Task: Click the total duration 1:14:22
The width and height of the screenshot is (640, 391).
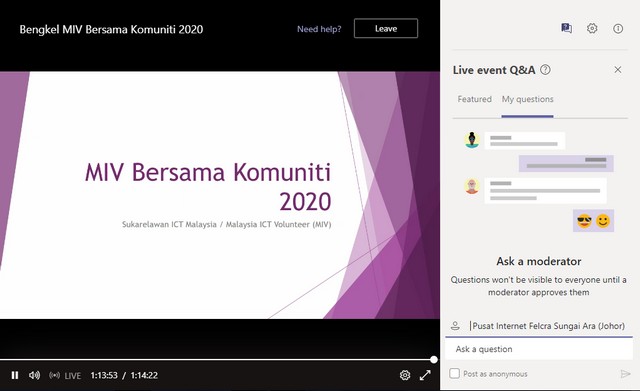Action: (x=144, y=375)
